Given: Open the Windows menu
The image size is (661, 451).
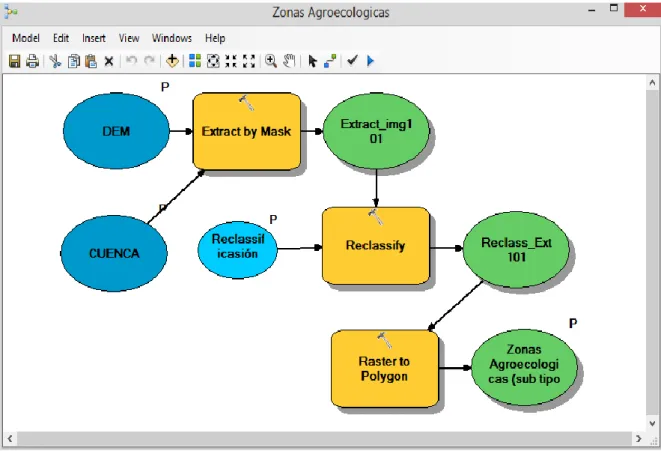Looking at the screenshot, I should (x=172, y=38).
